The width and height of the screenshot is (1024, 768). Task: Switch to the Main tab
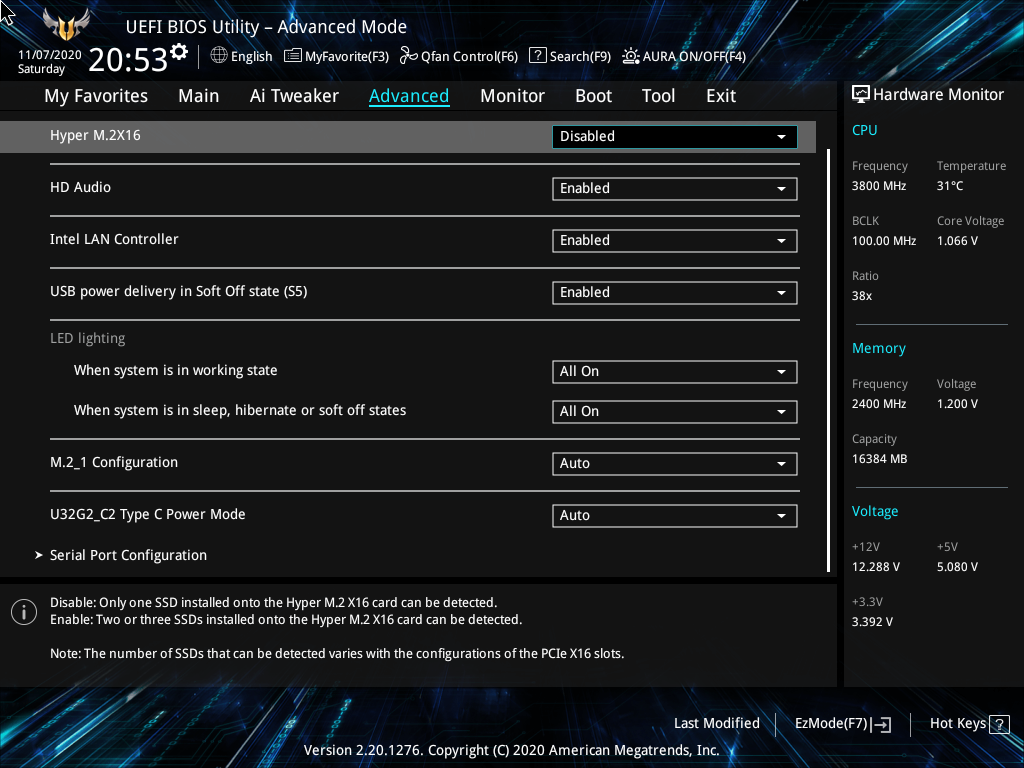[x=199, y=96]
